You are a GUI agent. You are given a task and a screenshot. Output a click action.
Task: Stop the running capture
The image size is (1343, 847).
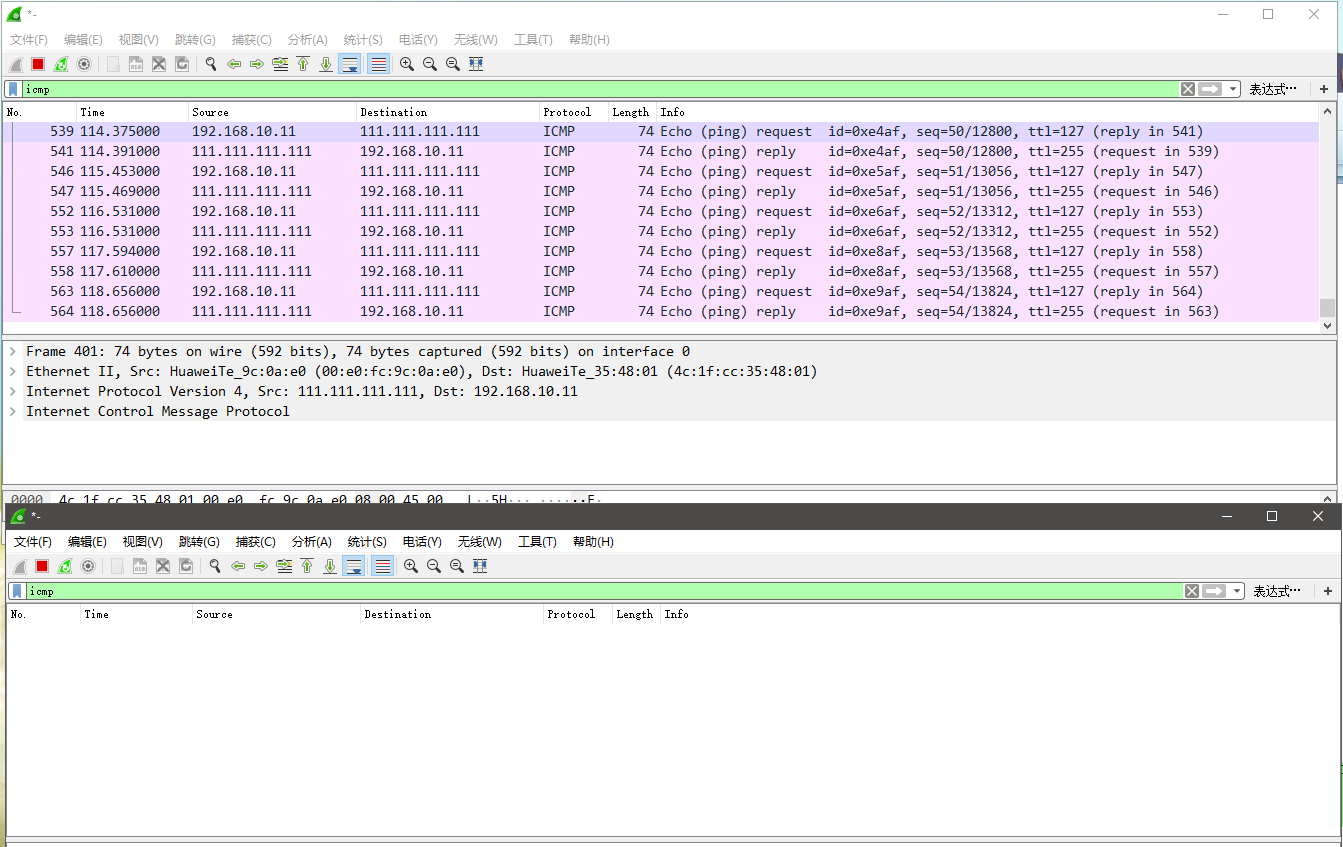pos(38,63)
